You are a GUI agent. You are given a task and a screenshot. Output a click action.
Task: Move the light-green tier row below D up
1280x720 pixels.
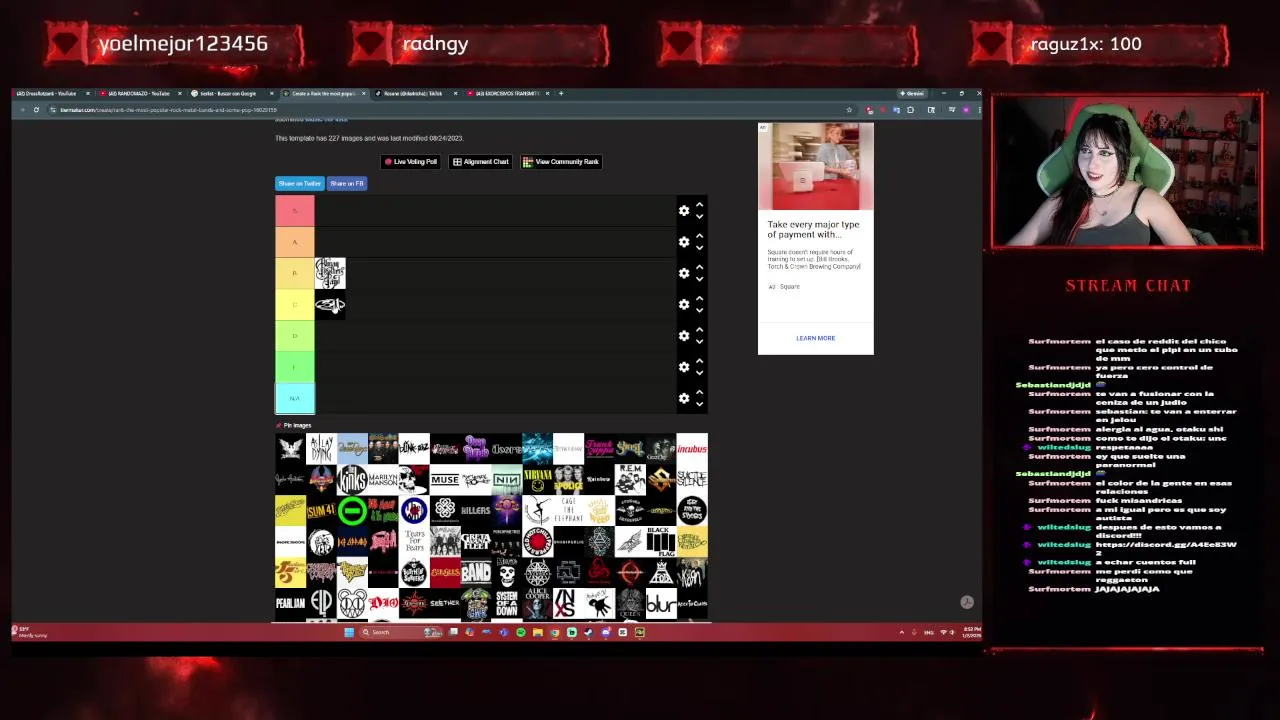click(x=700, y=361)
